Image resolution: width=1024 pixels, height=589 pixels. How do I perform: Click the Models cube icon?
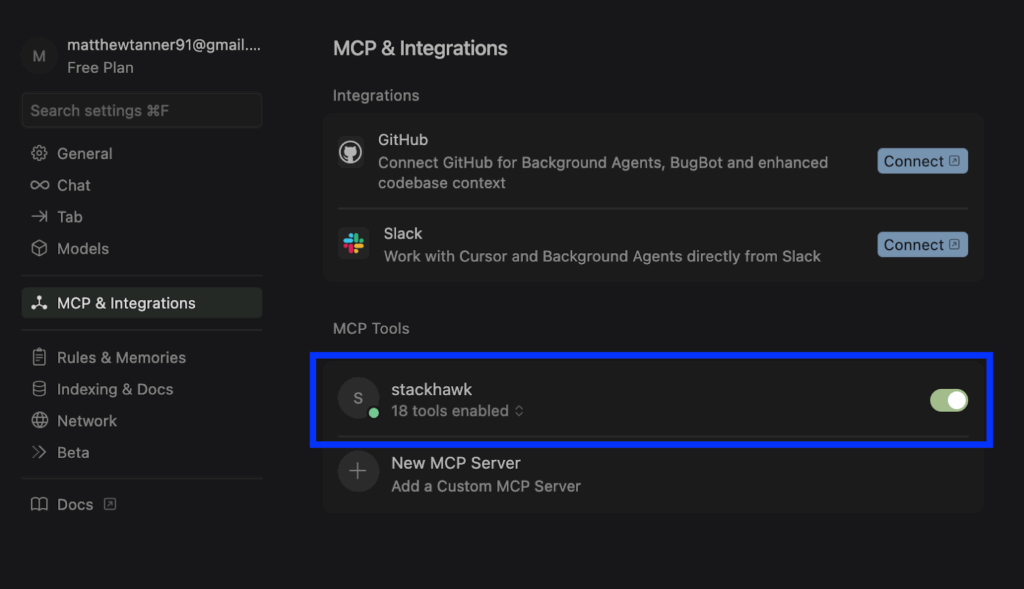(39, 248)
